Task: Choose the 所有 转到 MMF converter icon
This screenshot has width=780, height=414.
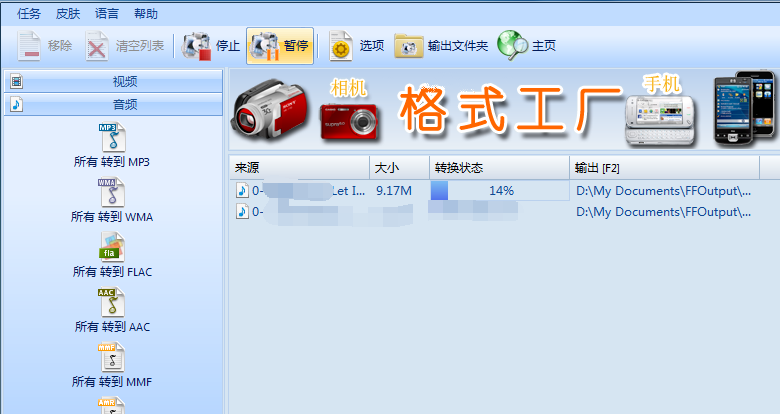Action: click(112, 357)
